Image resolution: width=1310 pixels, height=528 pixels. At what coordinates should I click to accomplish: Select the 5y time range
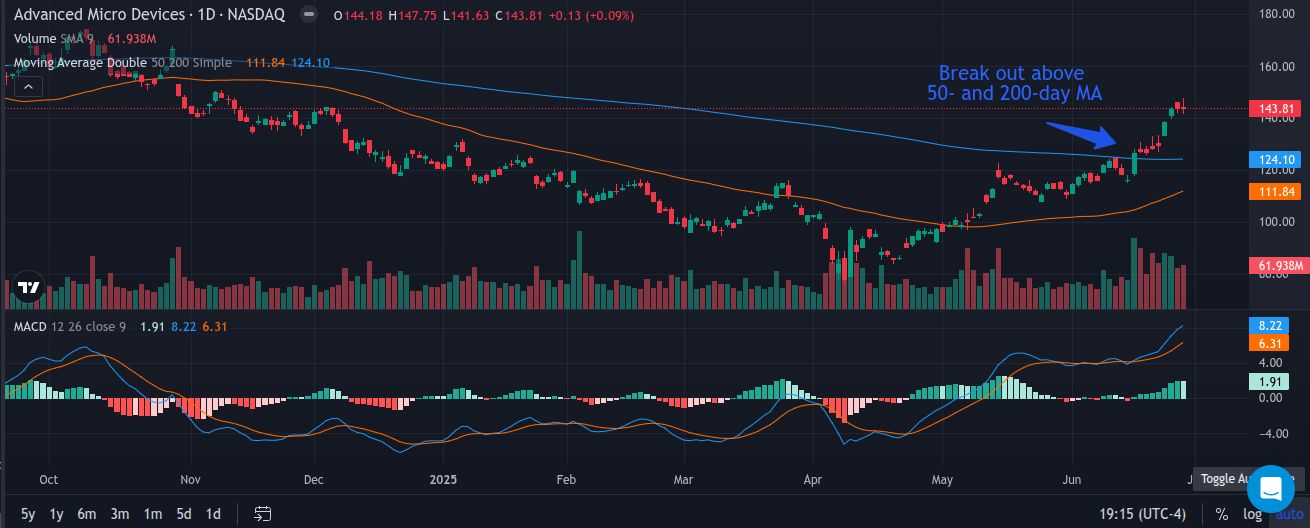28,514
